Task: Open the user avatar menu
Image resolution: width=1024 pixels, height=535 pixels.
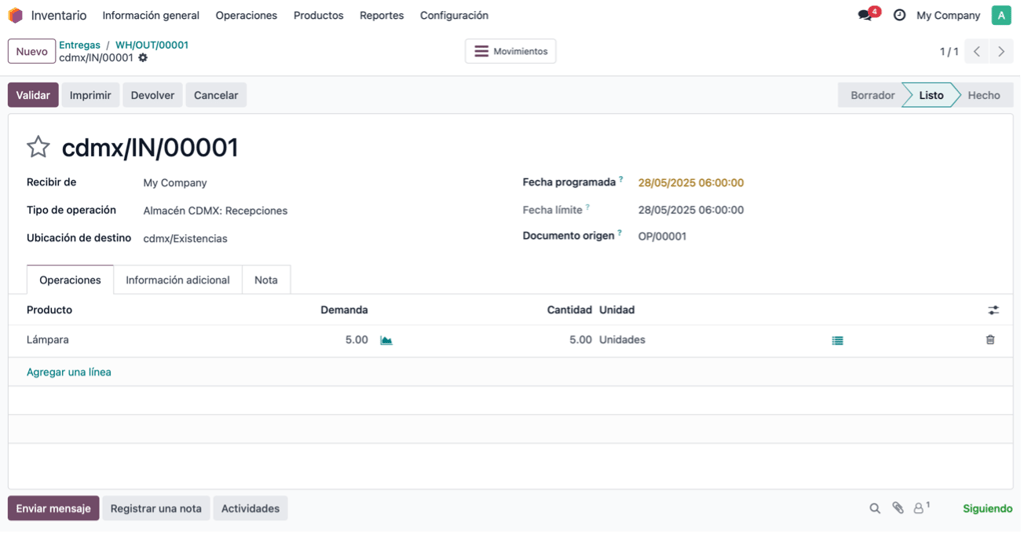Action: coord(1001,15)
